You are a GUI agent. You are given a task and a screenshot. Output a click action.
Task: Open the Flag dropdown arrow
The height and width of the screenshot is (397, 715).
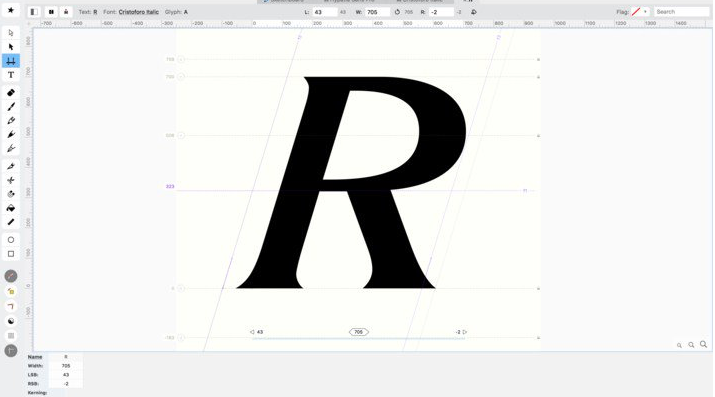[x=645, y=12]
